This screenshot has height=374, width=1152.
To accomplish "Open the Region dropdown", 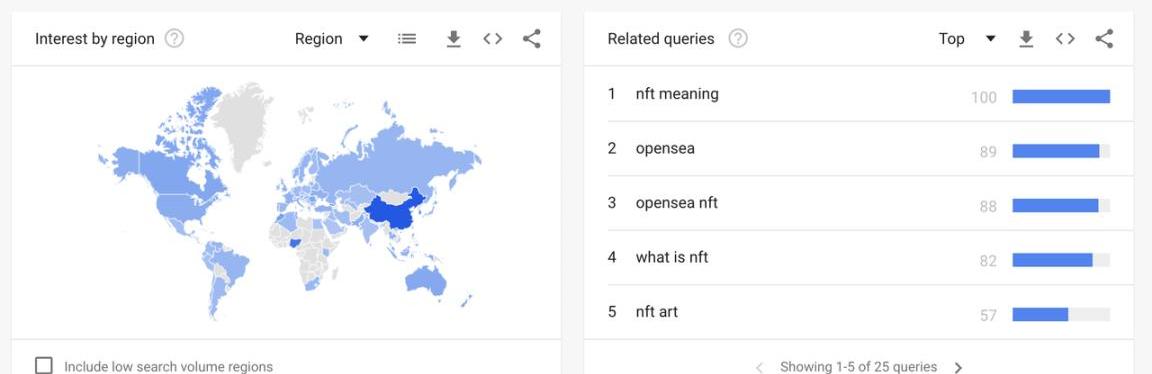I will point(331,39).
